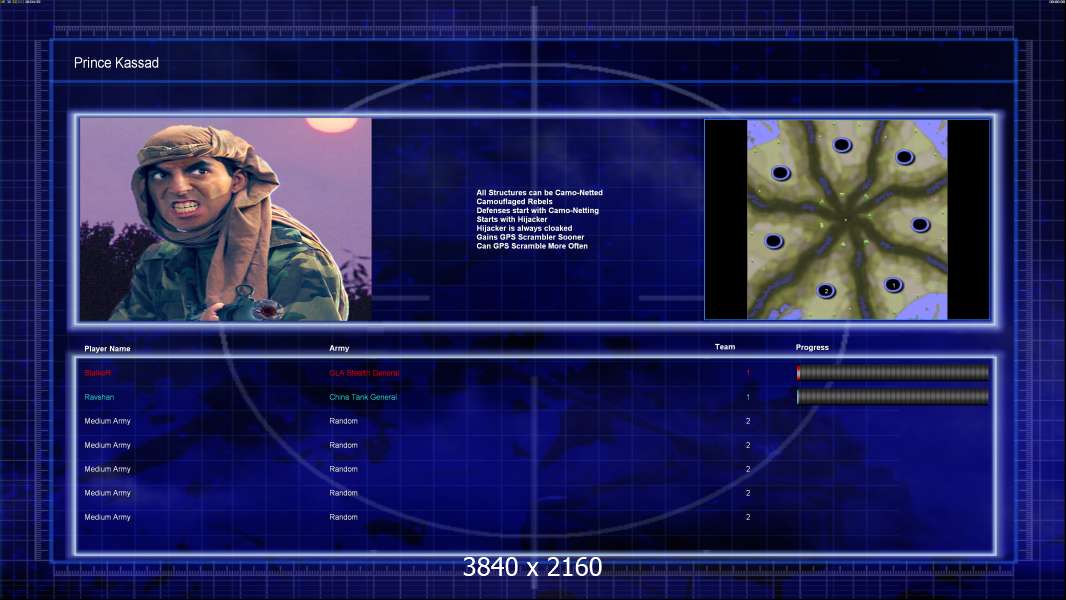Viewport: 1066px width, 600px height.
Task: Click the 'Team' column header
Action: click(725, 347)
